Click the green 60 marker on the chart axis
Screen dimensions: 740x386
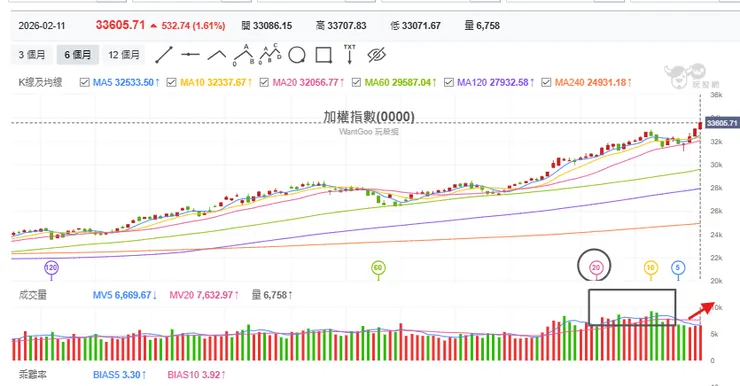click(378, 268)
